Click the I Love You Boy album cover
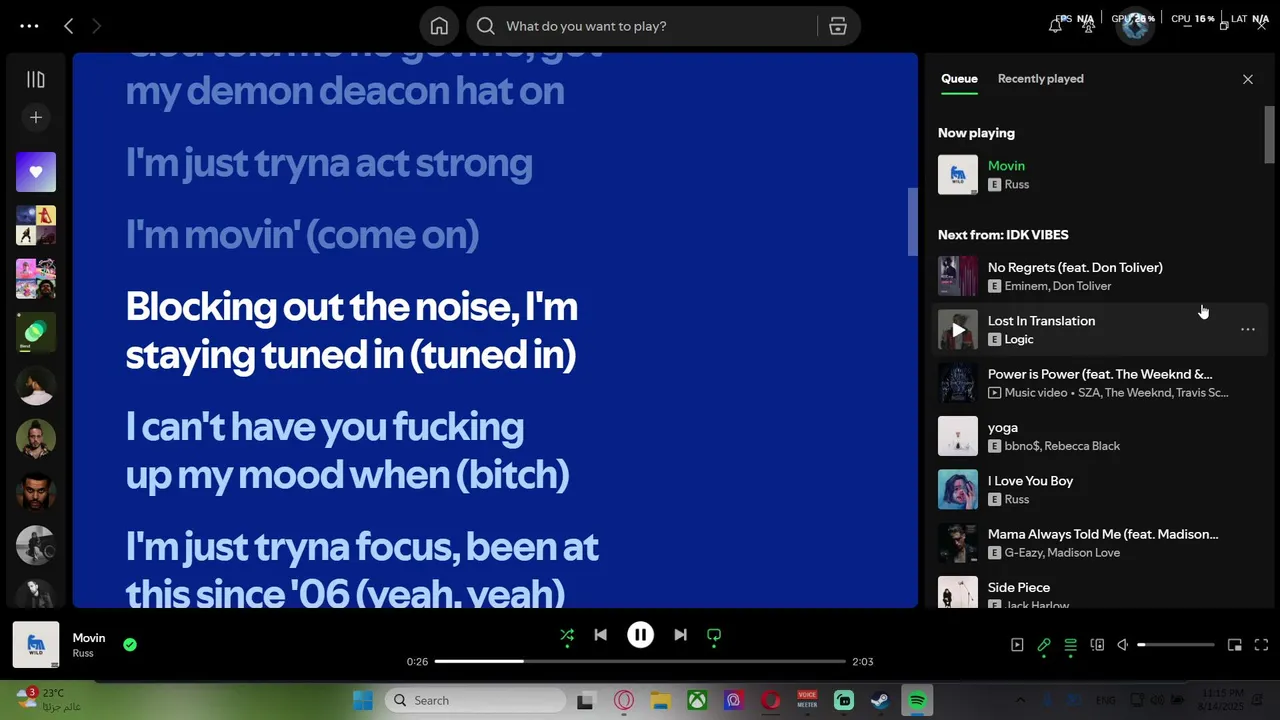The height and width of the screenshot is (720, 1280). [958, 489]
